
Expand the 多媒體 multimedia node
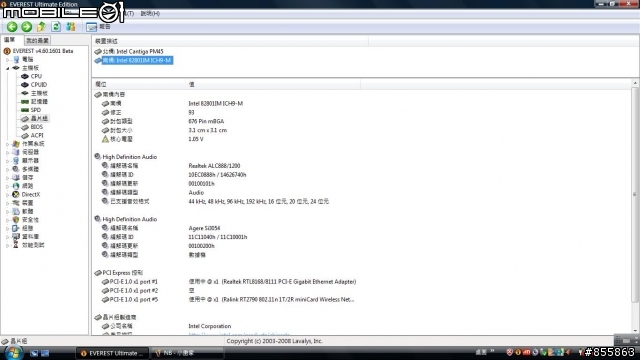click(x=7, y=169)
